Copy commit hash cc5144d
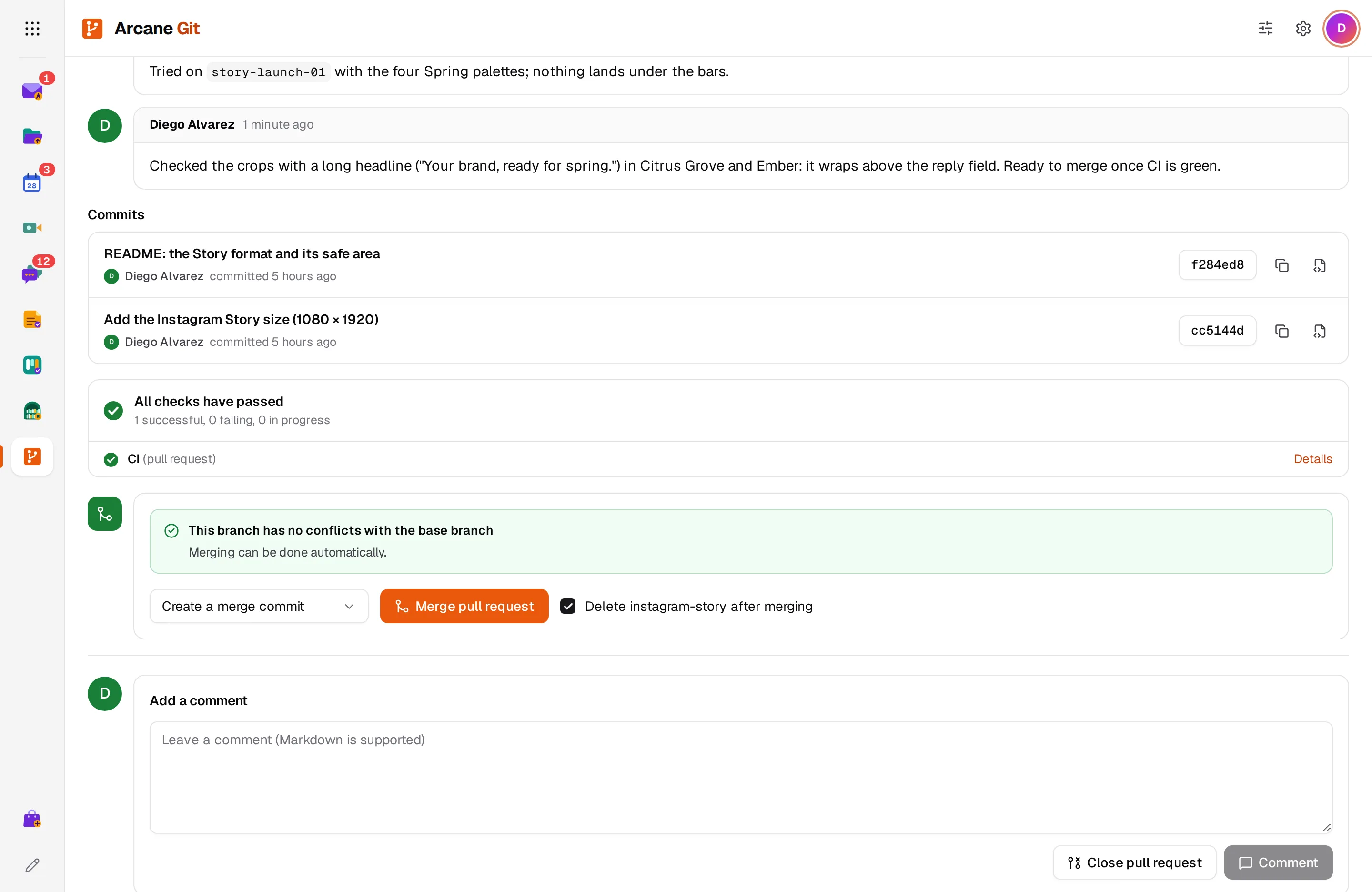This screenshot has width=1372, height=892. (x=1281, y=331)
